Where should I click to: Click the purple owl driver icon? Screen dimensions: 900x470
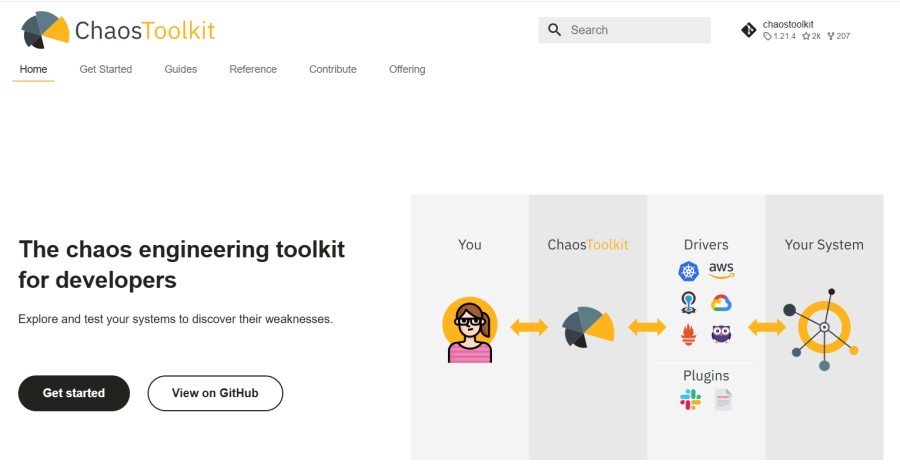coord(721,333)
